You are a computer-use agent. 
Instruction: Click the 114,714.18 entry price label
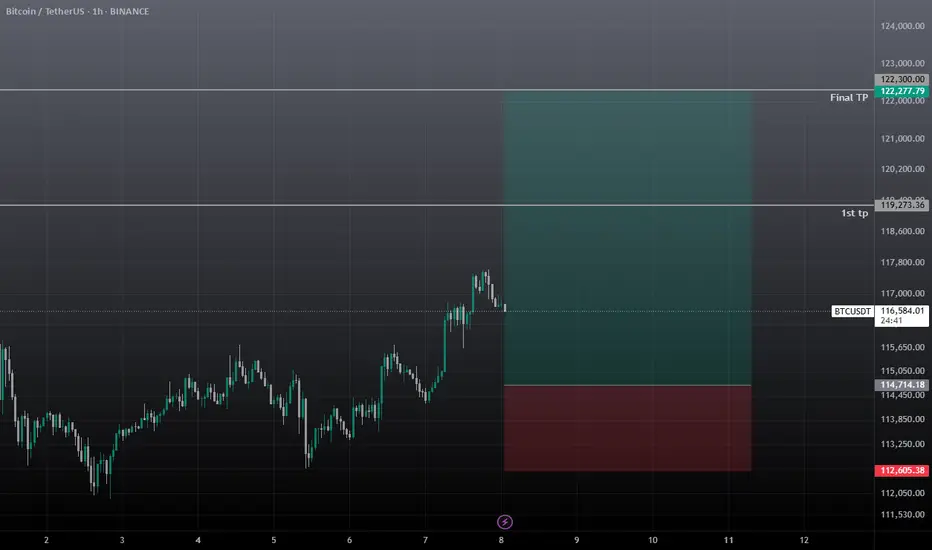tap(902, 385)
